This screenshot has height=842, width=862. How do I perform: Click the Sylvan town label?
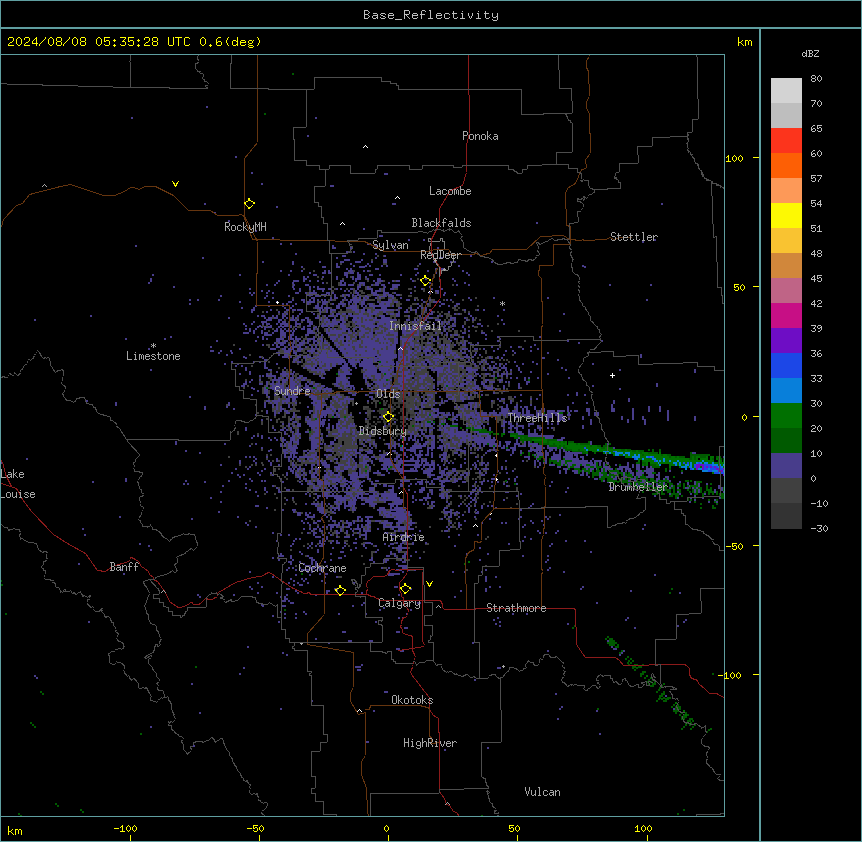pyautogui.click(x=390, y=245)
